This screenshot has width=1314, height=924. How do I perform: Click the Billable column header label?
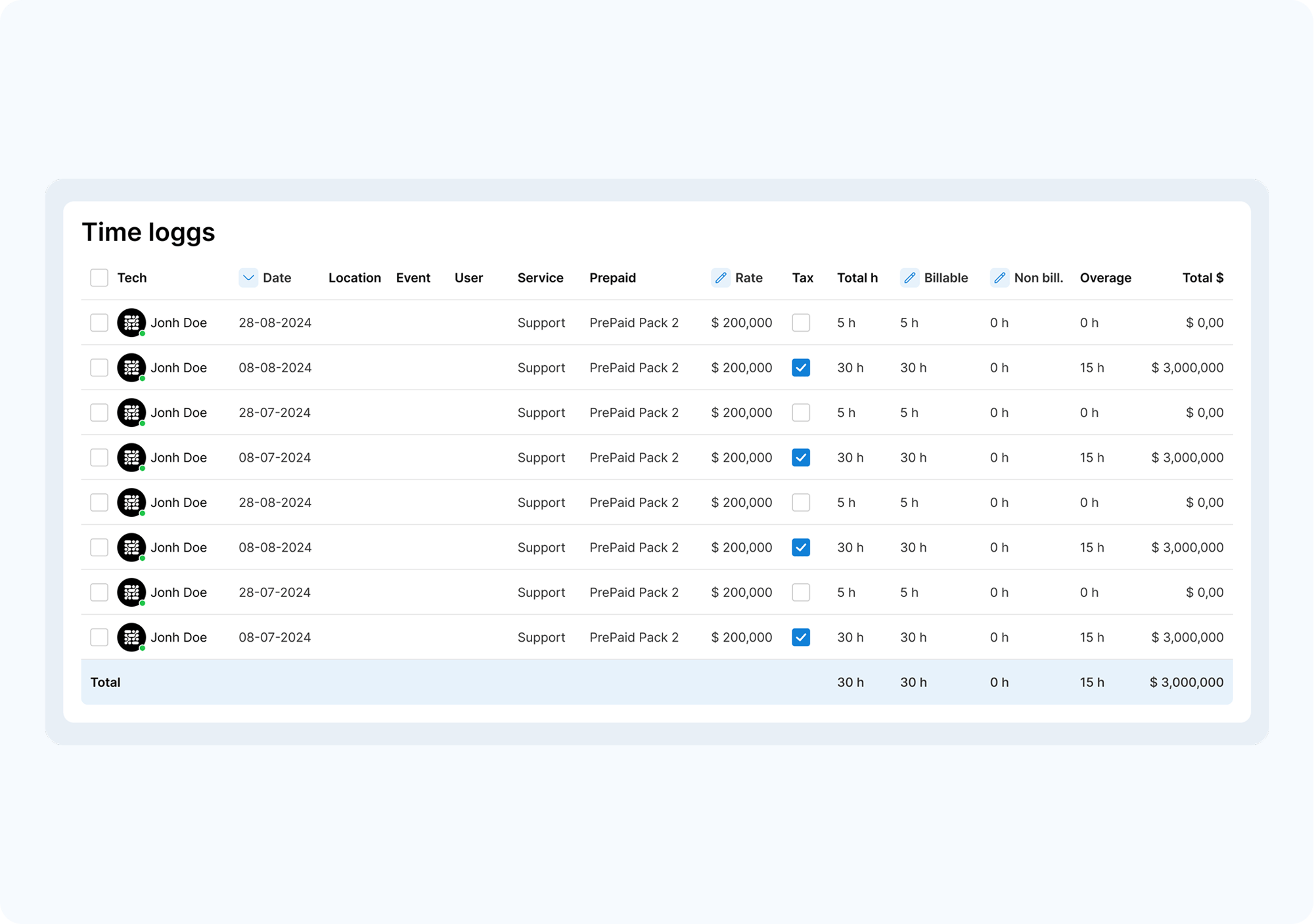pyautogui.click(x=946, y=278)
